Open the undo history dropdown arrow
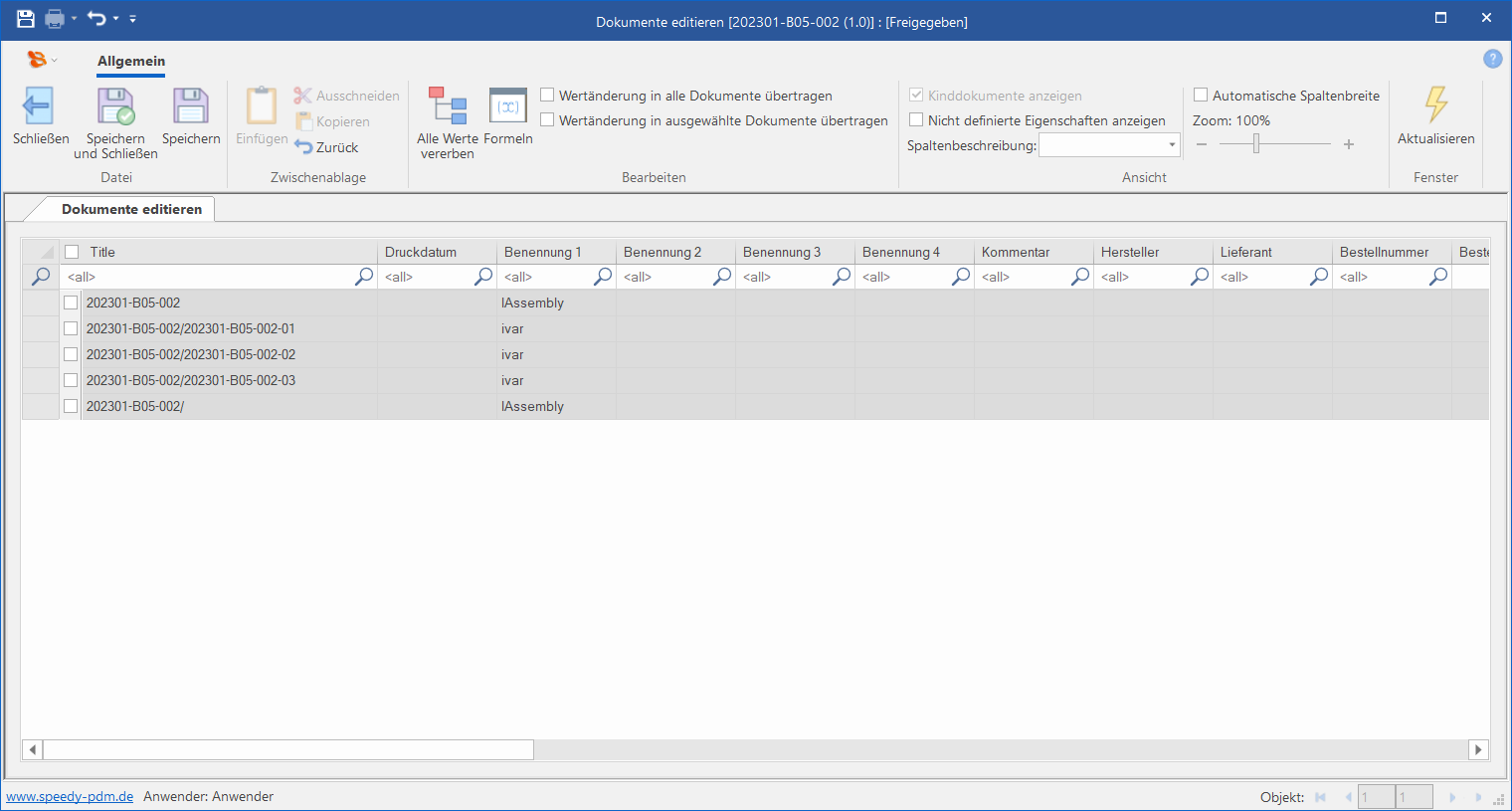This screenshot has height=811, width=1512. click(x=115, y=19)
